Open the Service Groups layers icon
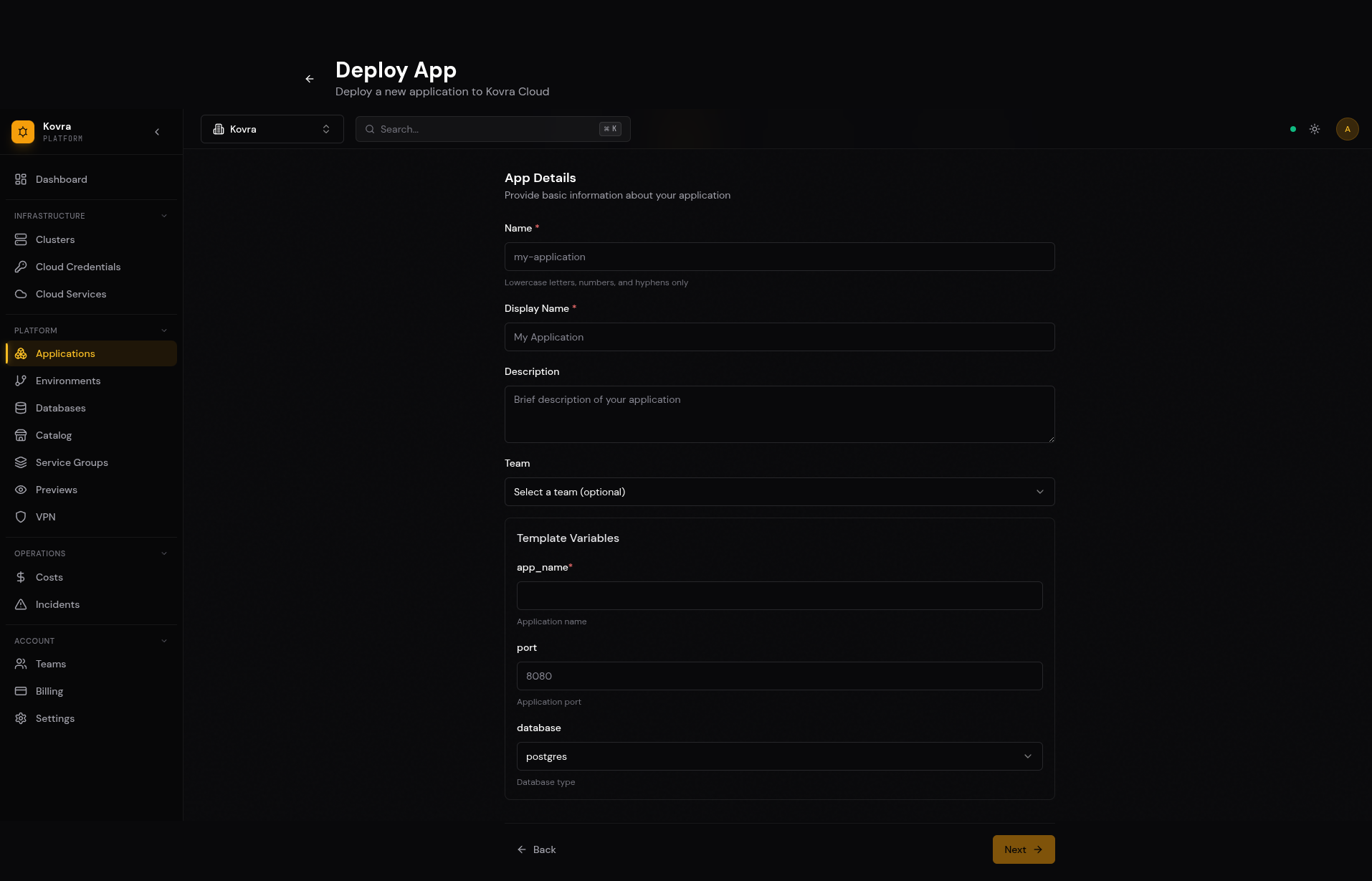The height and width of the screenshot is (881, 1372). pos(21,462)
